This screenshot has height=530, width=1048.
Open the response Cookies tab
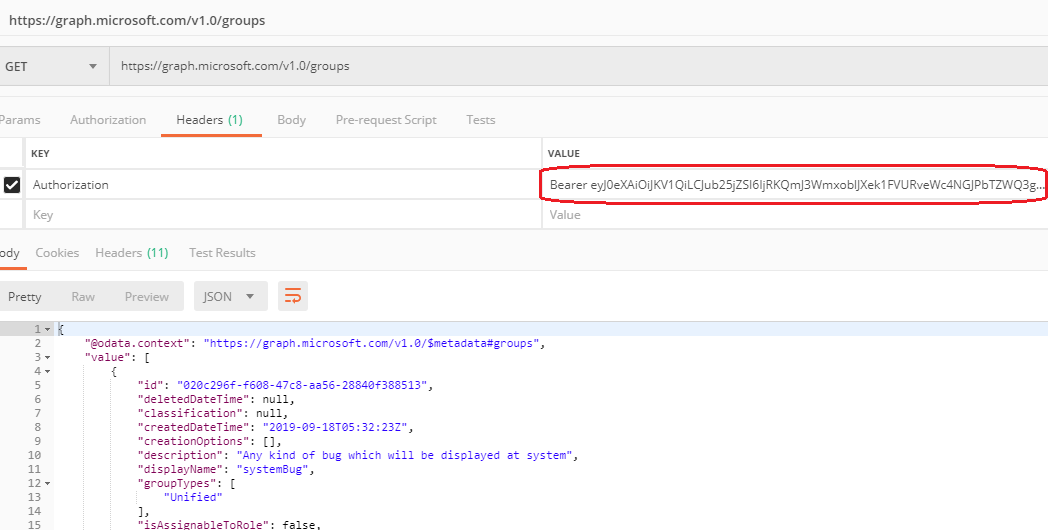57,253
